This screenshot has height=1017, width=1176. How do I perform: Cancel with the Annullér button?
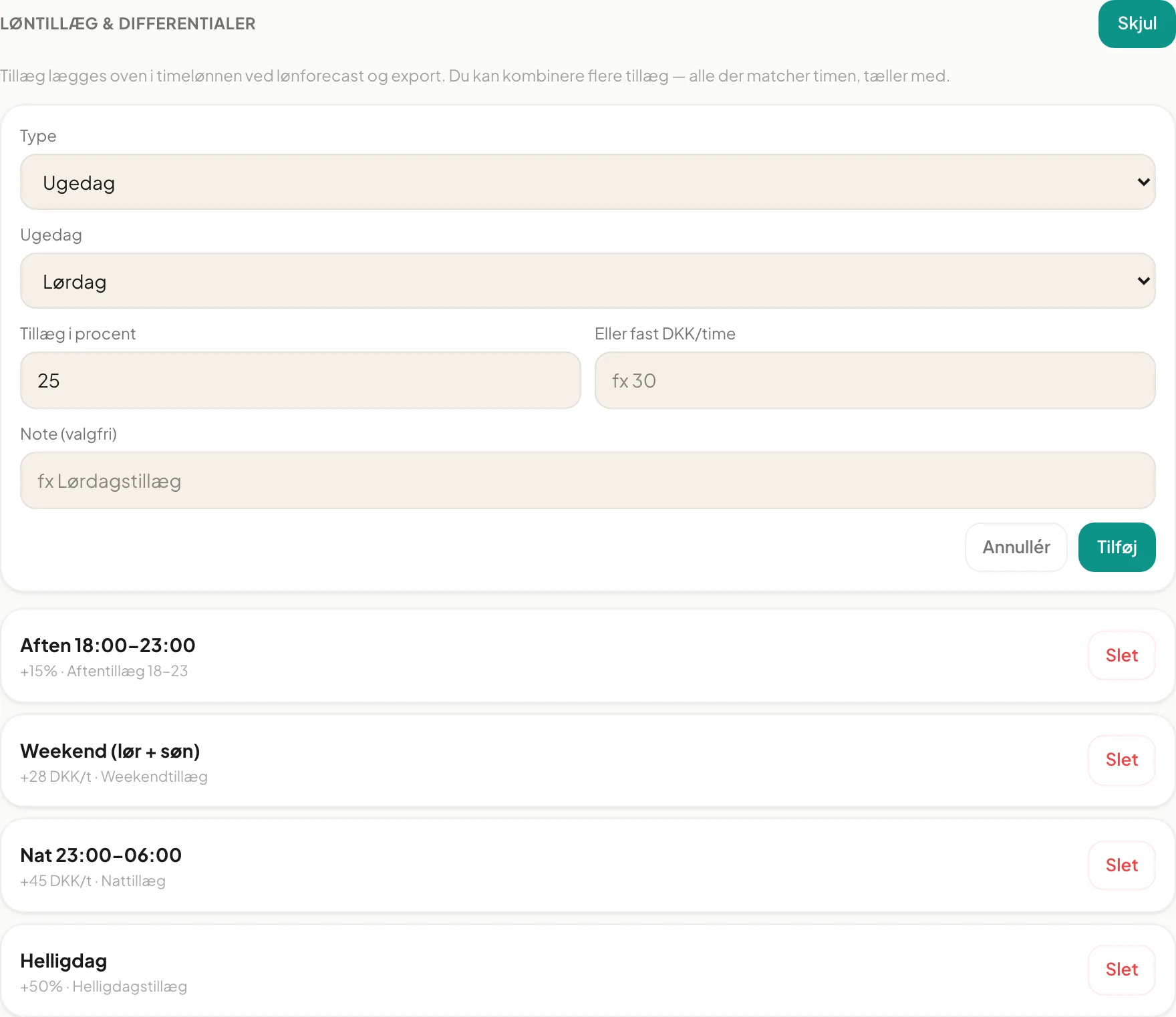1016,547
